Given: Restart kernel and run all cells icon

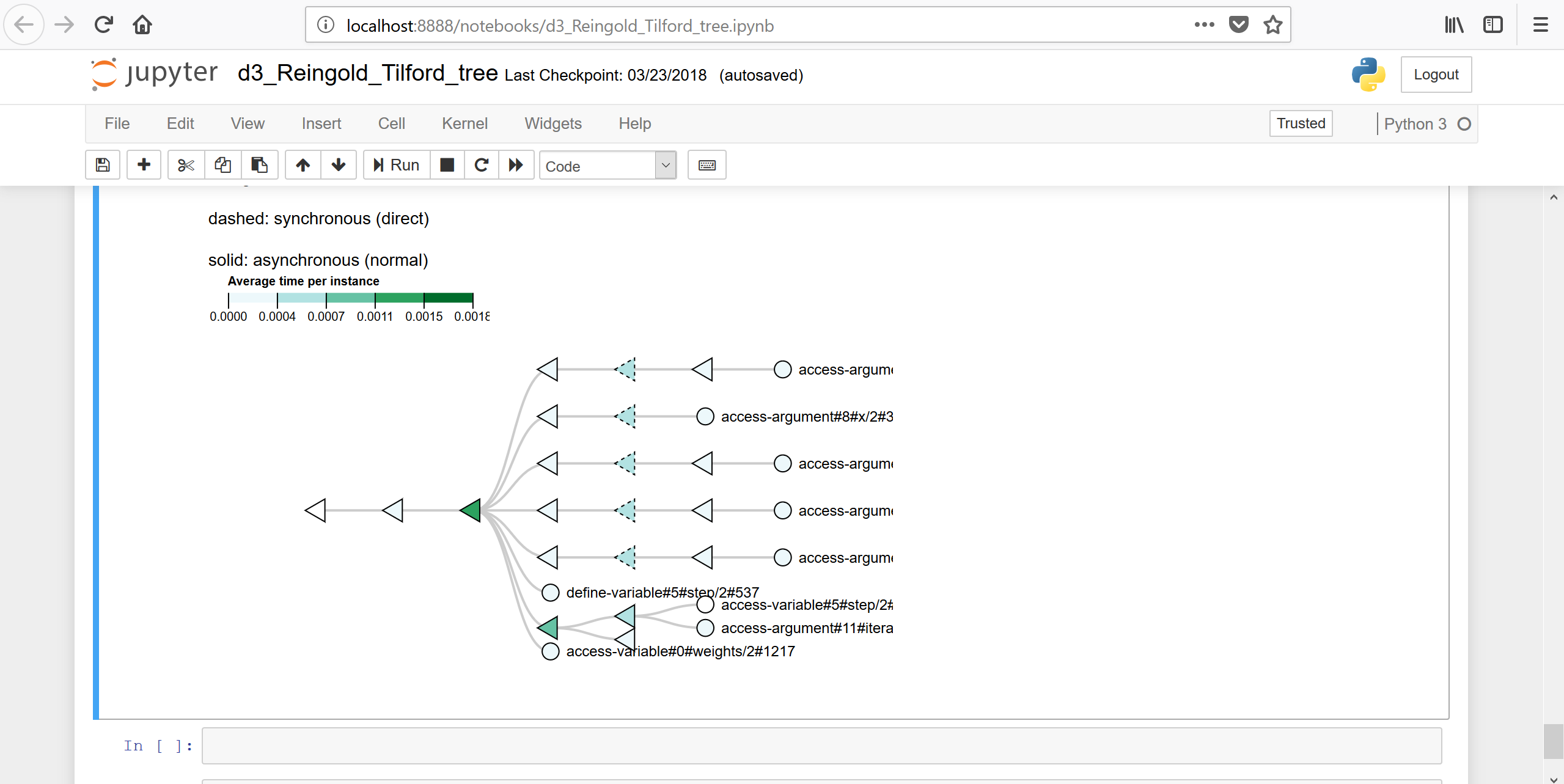Looking at the screenshot, I should tap(516, 165).
